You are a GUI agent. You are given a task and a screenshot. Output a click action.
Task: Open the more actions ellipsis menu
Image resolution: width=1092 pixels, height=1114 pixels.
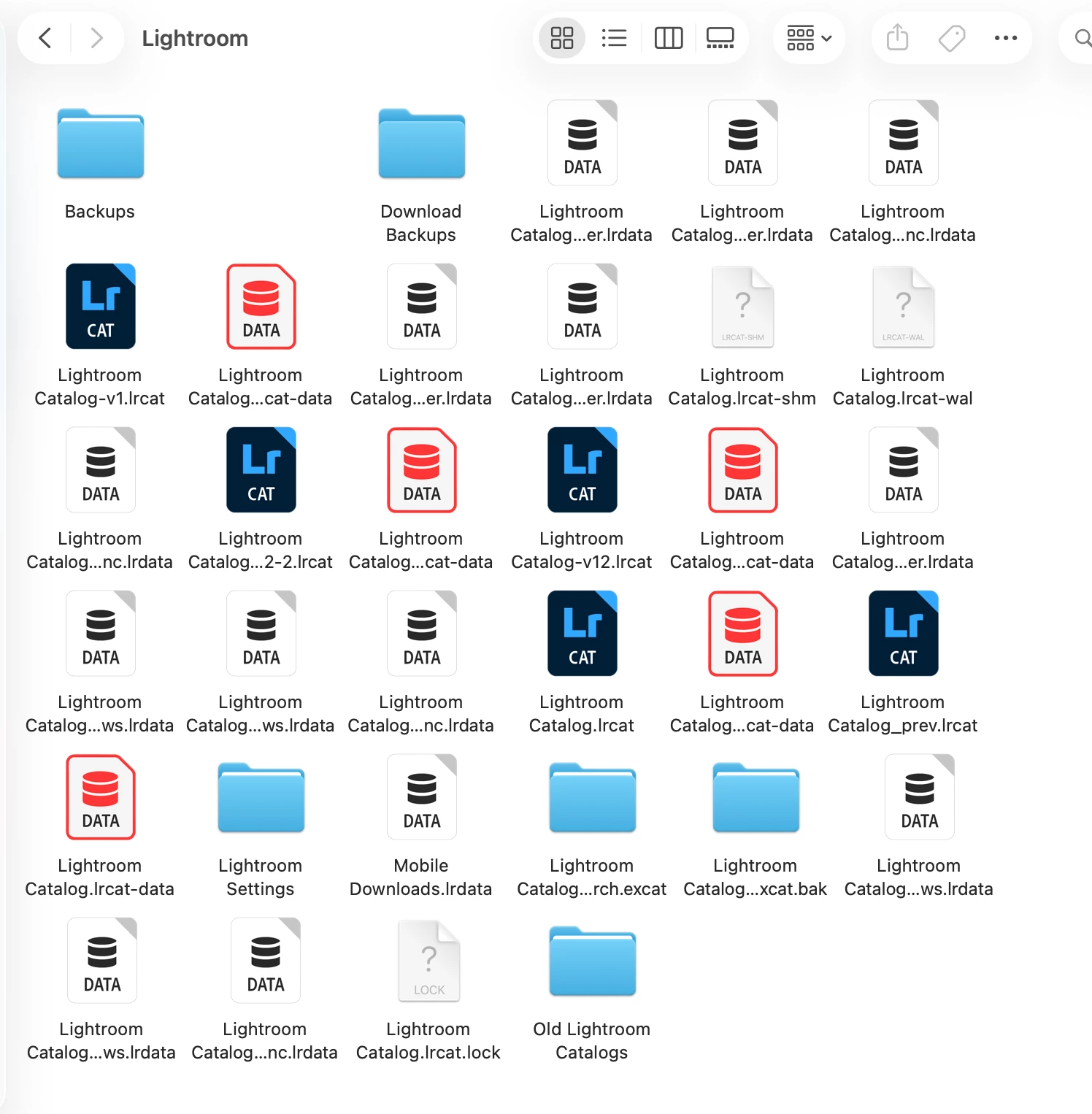(1006, 38)
